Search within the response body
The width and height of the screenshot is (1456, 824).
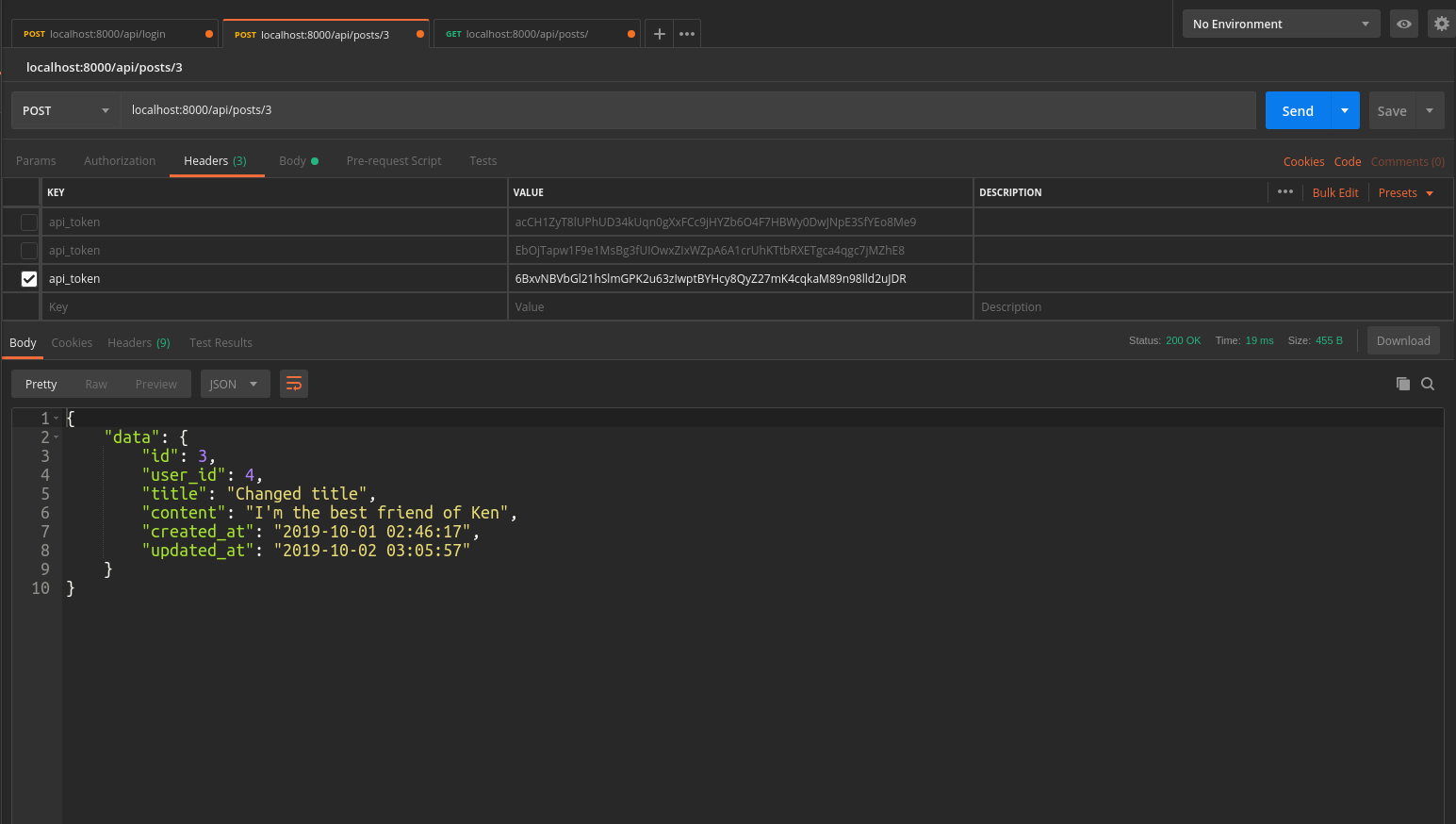[1428, 384]
